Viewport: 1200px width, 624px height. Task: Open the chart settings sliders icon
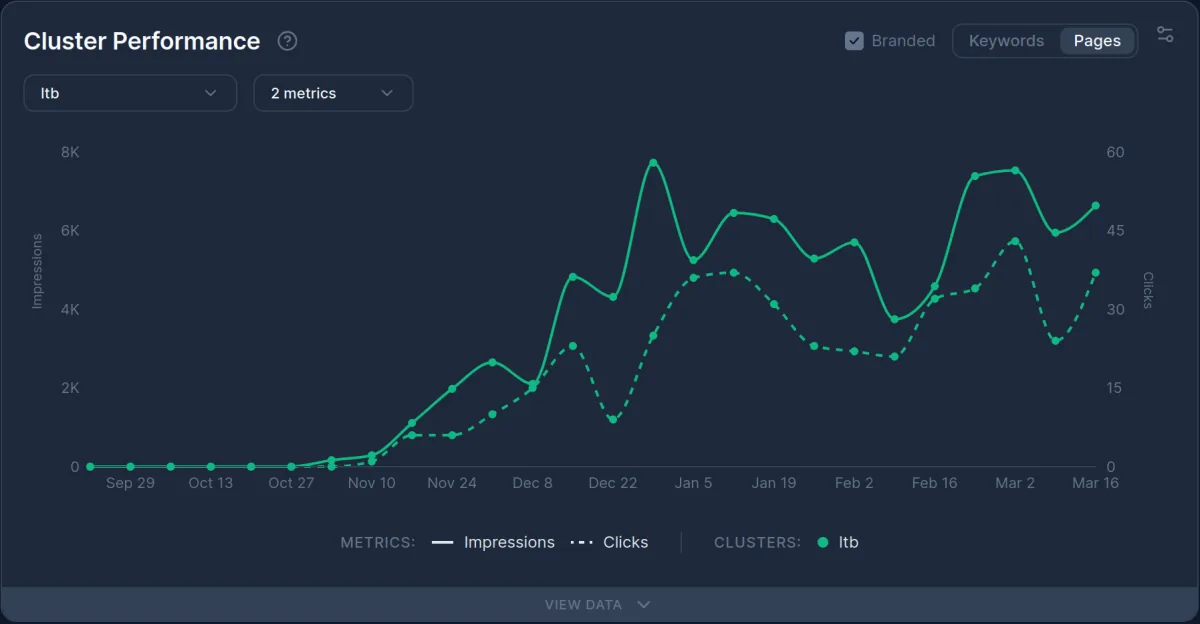click(1164, 33)
